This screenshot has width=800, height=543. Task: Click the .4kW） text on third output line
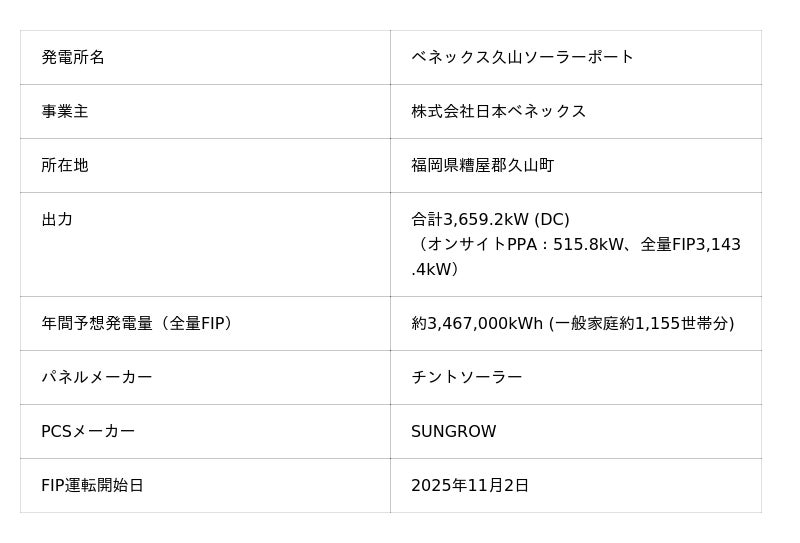[435, 269]
